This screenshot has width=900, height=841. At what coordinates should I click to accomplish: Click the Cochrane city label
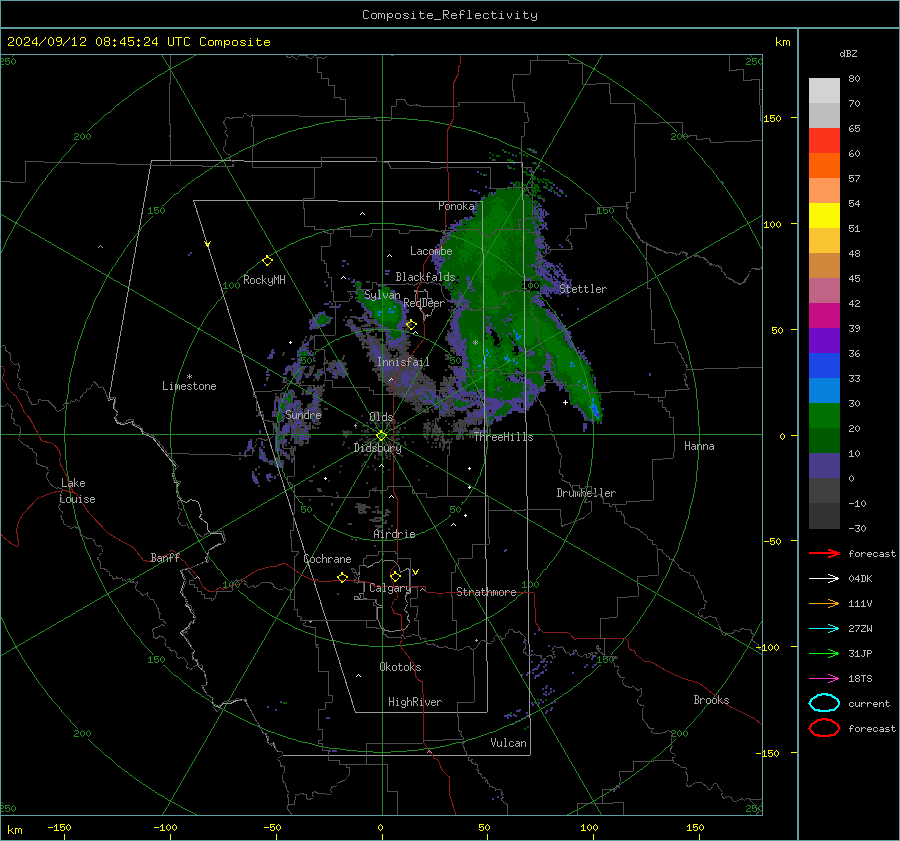[327, 559]
